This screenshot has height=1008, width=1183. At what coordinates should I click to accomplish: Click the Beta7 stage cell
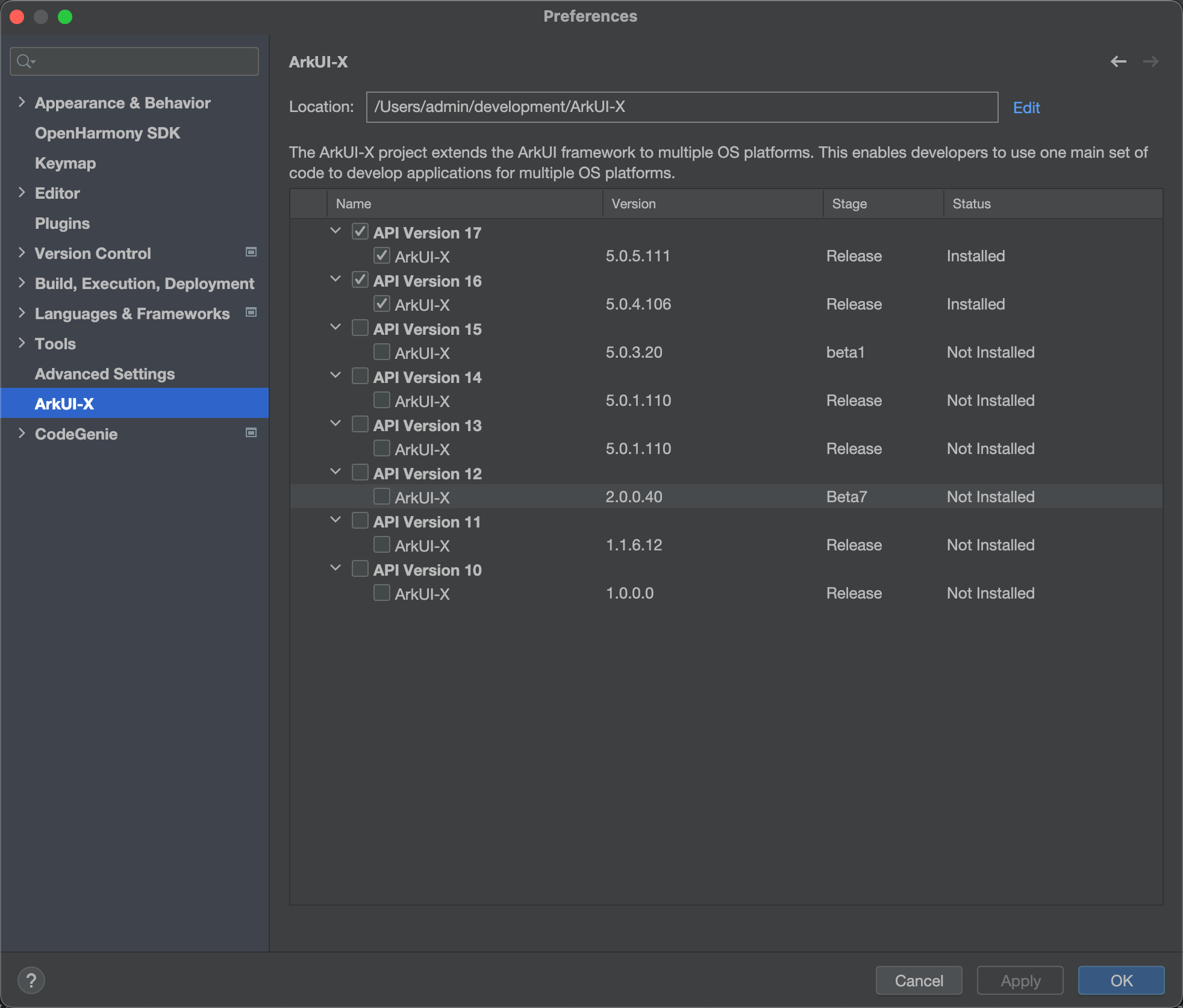point(846,497)
